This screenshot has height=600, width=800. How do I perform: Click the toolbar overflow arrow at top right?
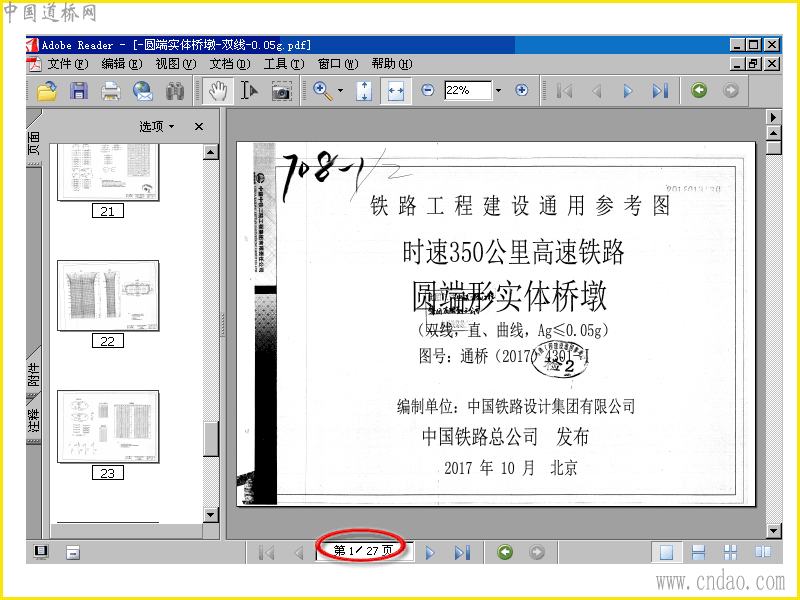pyautogui.click(x=774, y=117)
